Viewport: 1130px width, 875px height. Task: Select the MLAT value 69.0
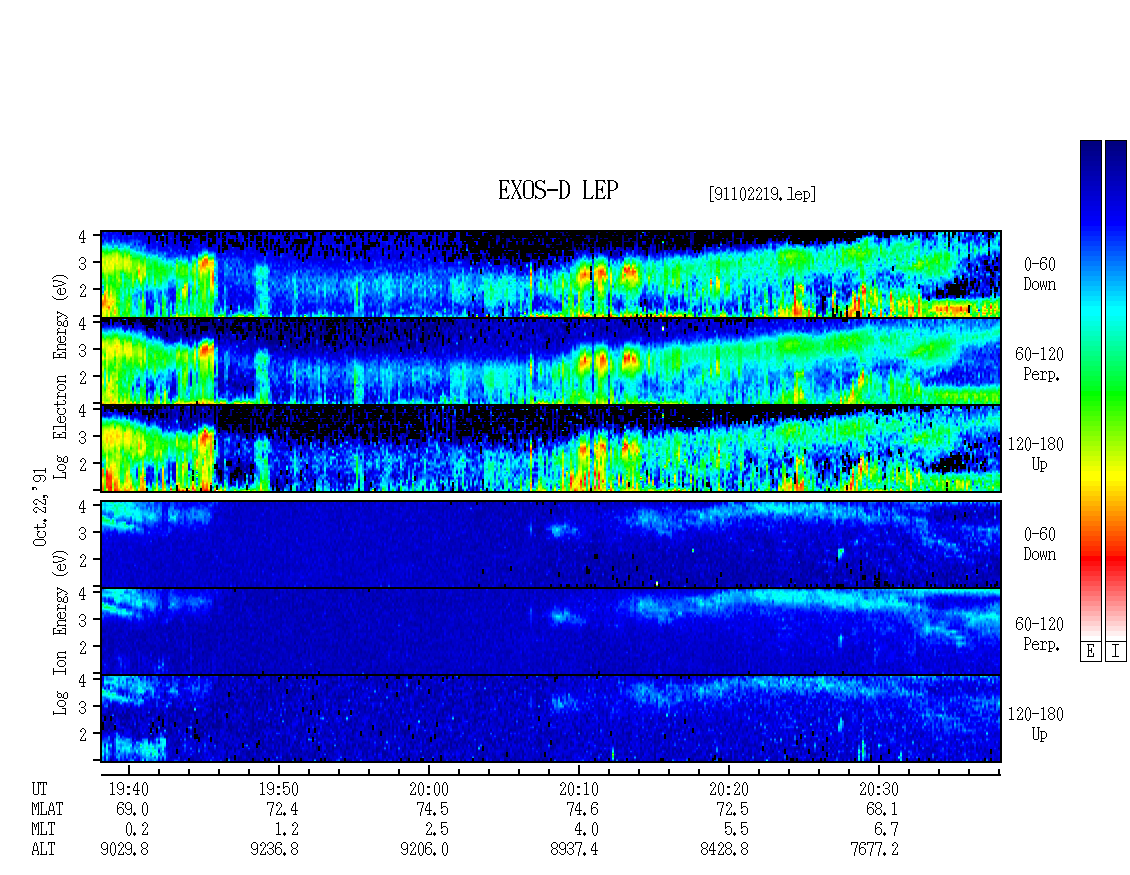click(132, 809)
